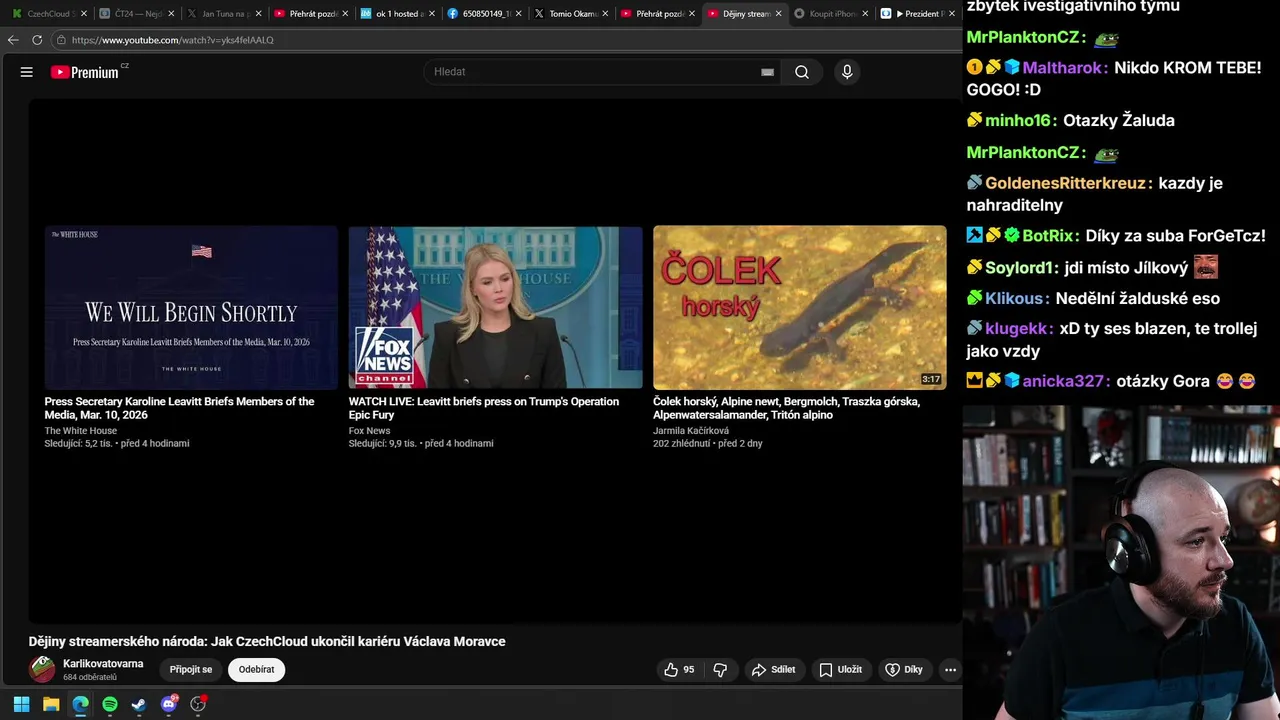The image size is (1280, 720).
Task: Open Windows Start menu
Action: click(21, 704)
